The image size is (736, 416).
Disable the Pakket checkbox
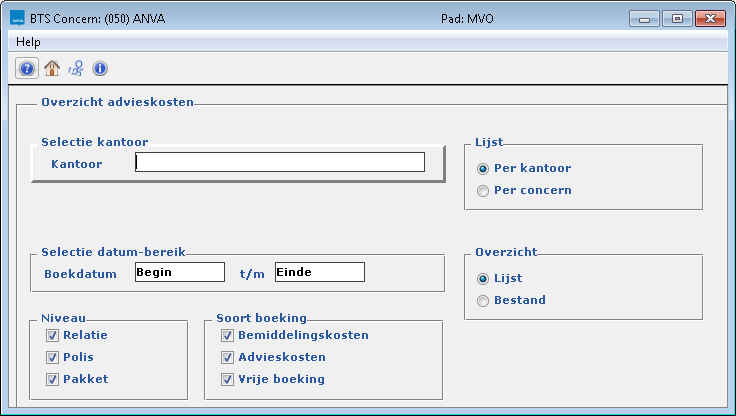click(x=52, y=379)
